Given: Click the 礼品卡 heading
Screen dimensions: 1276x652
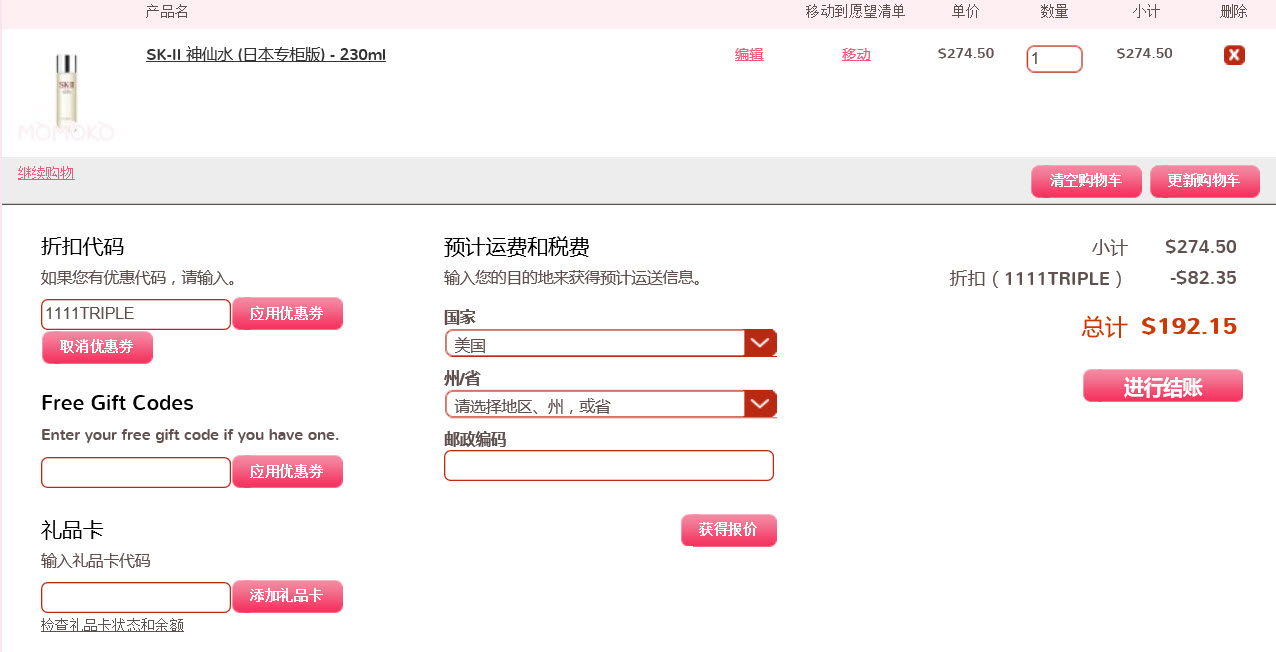Looking at the screenshot, I should (72, 530).
